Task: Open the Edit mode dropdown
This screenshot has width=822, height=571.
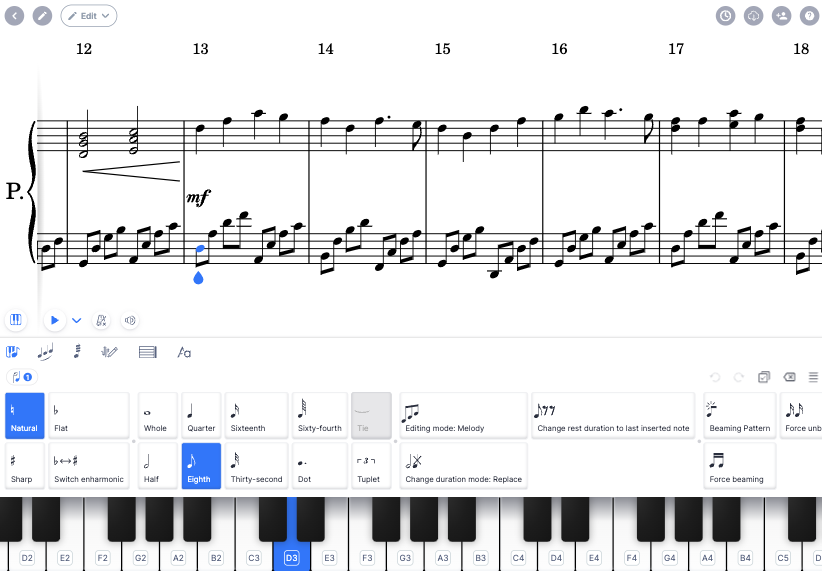Action: click(89, 16)
